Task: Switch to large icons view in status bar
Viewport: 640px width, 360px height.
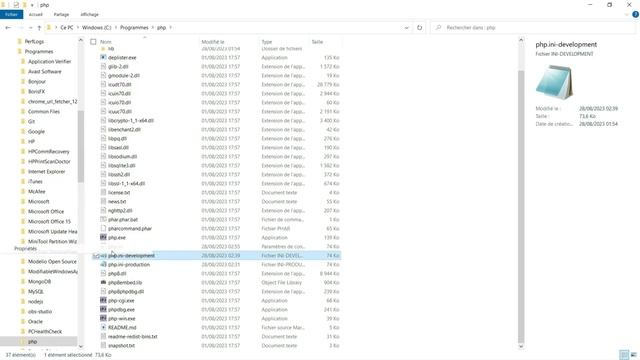Action: tap(634, 355)
